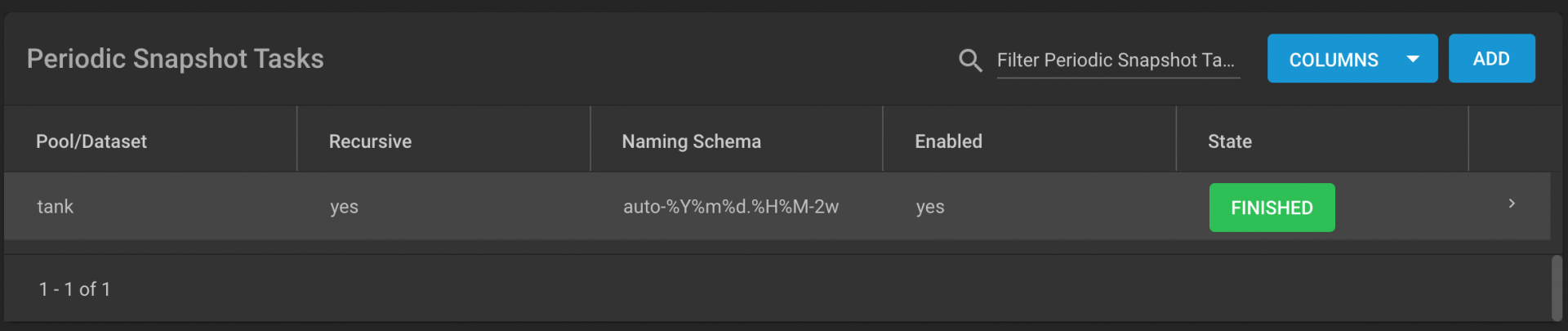Click the Recursive yes value in tank row
The image size is (1568, 331).
[x=344, y=207]
